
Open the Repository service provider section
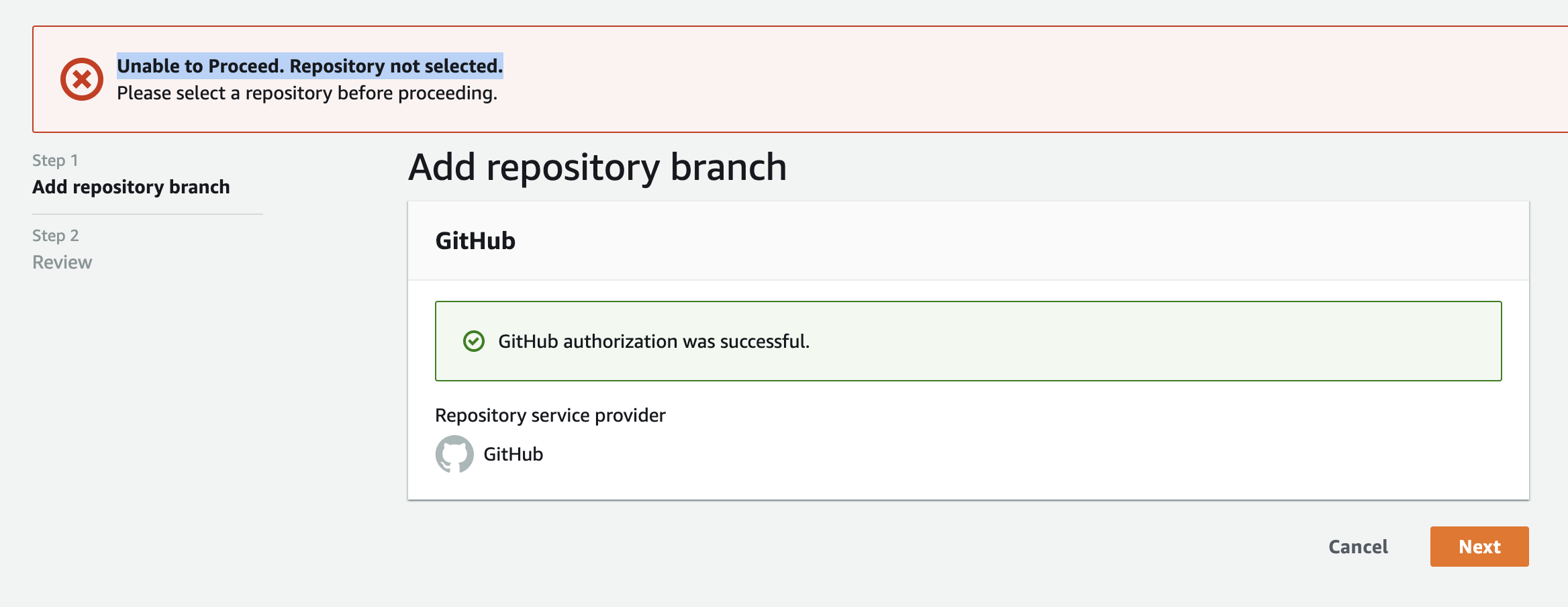point(550,415)
